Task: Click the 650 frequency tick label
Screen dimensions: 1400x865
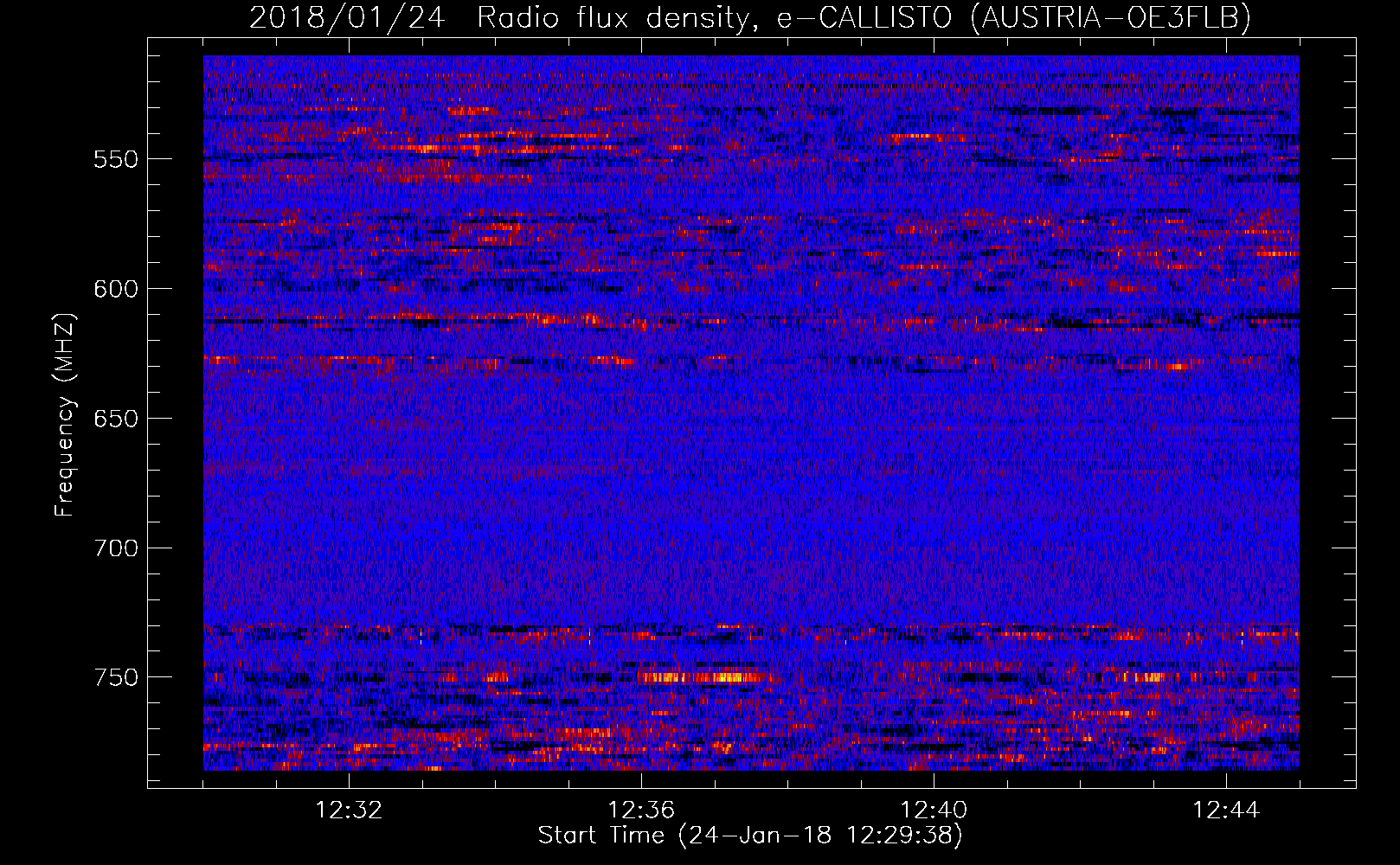Action: pos(116,419)
